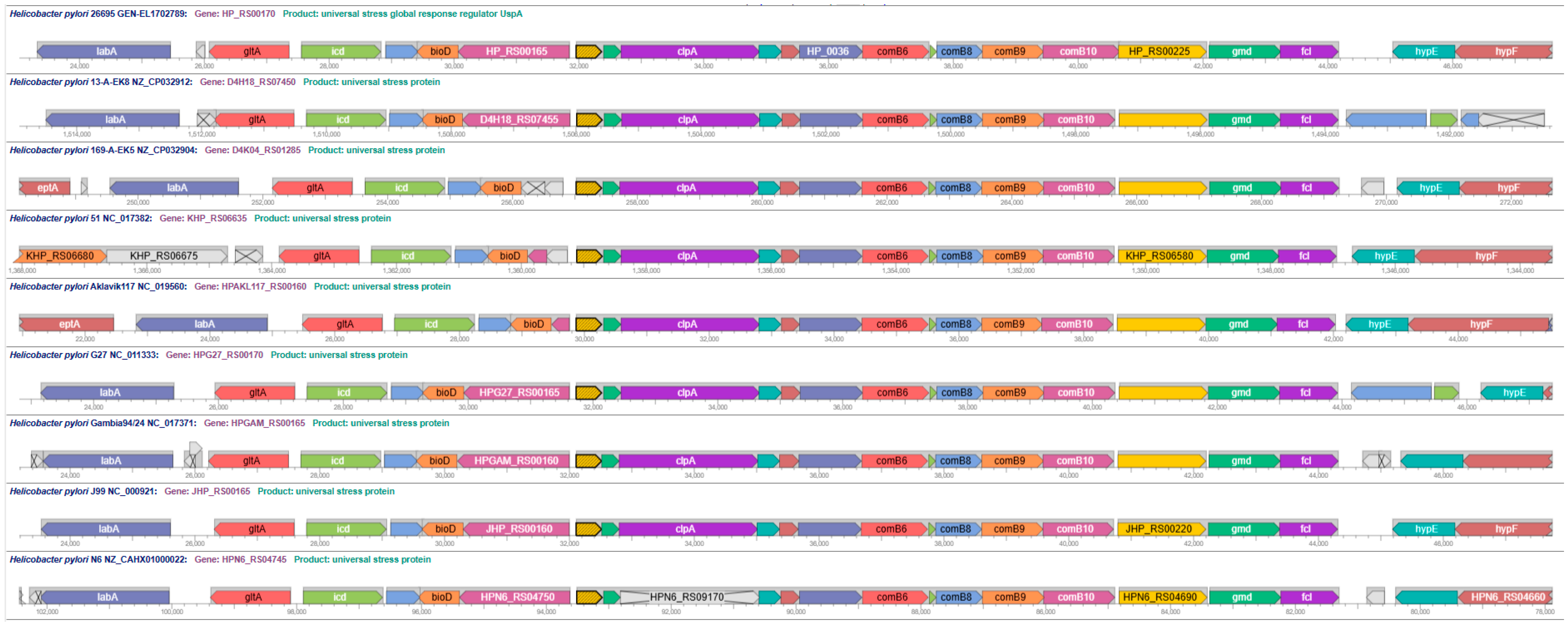1568x626 pixels.
Task: Select comB8 gene in the Gambia94/24 row
Action: click(958, 461)
